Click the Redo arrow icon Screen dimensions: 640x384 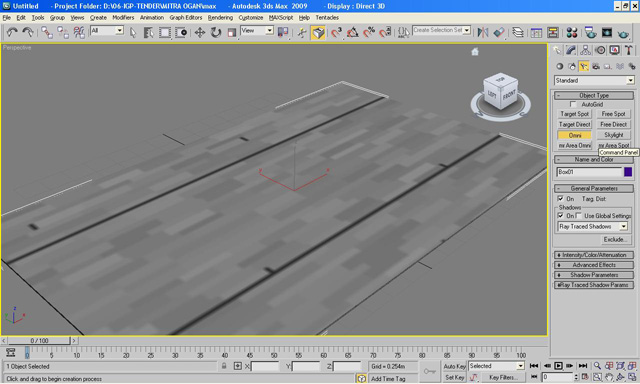pyautogui.click(x=28, y=32)
